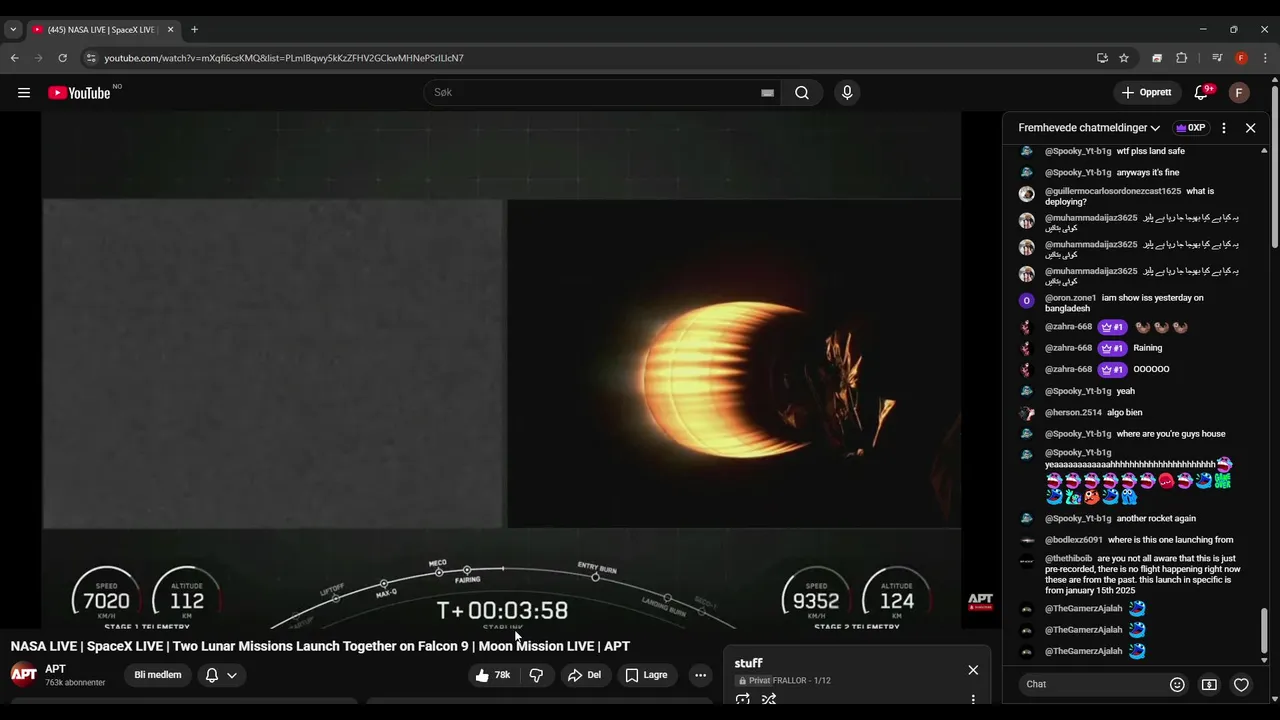The height and width of the screenshot is (720, 1280).
Task: Click Opprett create button
Action: point(1147,93)
